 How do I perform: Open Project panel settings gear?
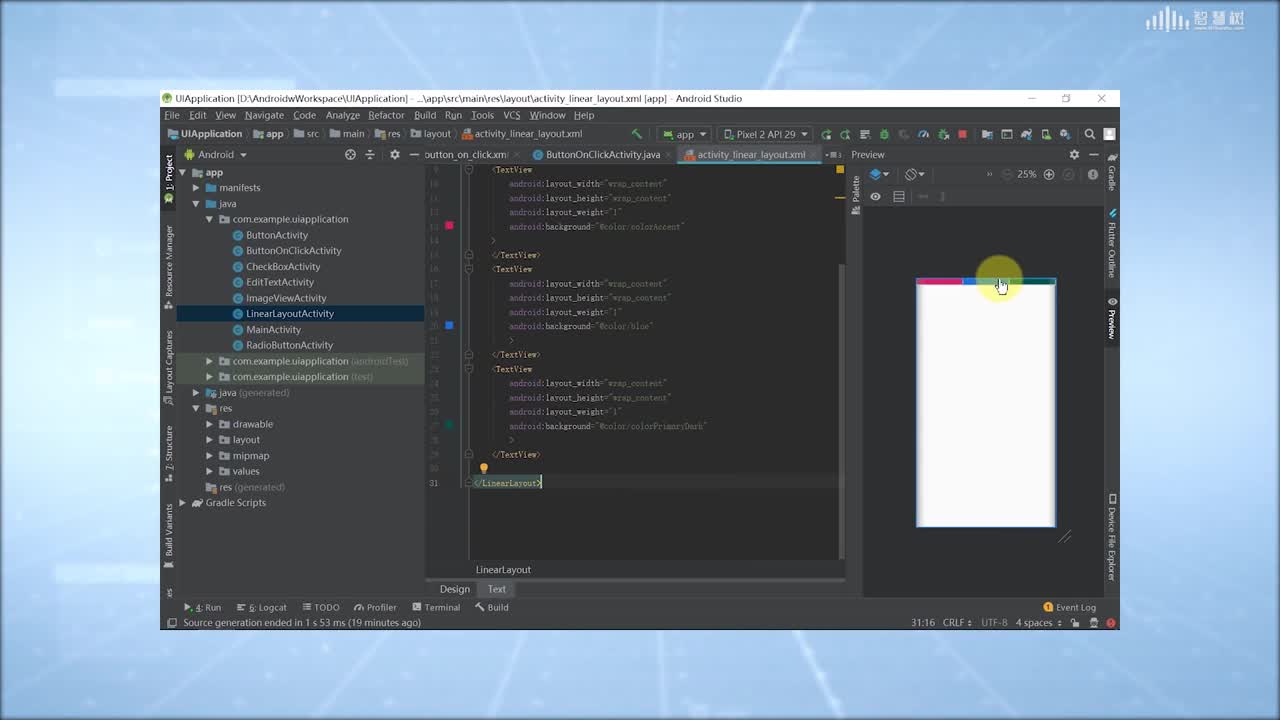click(x=394, y=155)
